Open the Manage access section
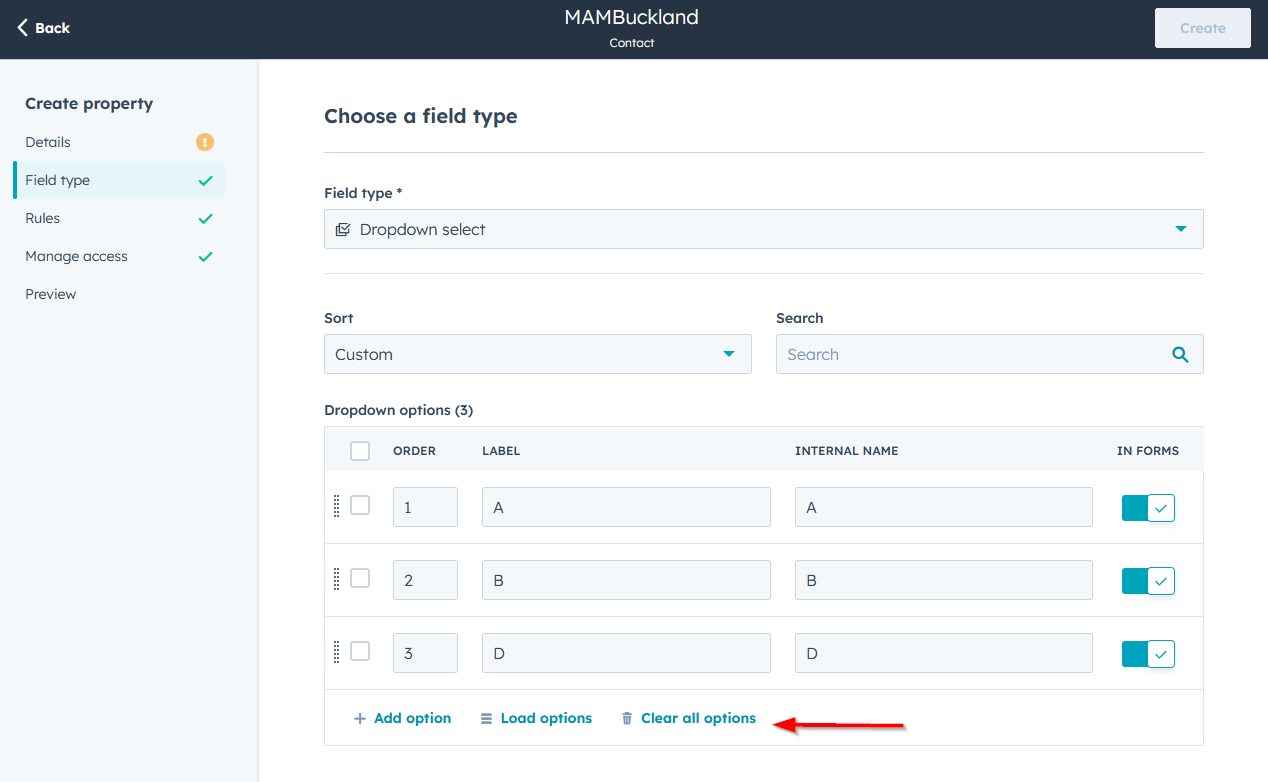The image size is (1268, 782). point(76,256)
